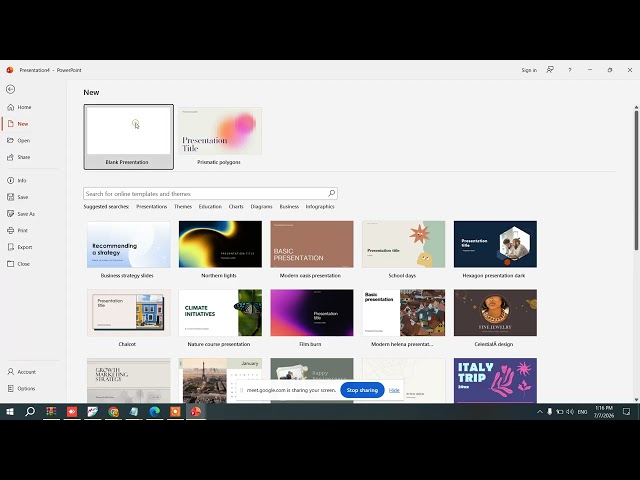The width and height of the screenshot is (640, 480).
Task: Click scrollbar down arrow
Action: click(x=636, y=400)
